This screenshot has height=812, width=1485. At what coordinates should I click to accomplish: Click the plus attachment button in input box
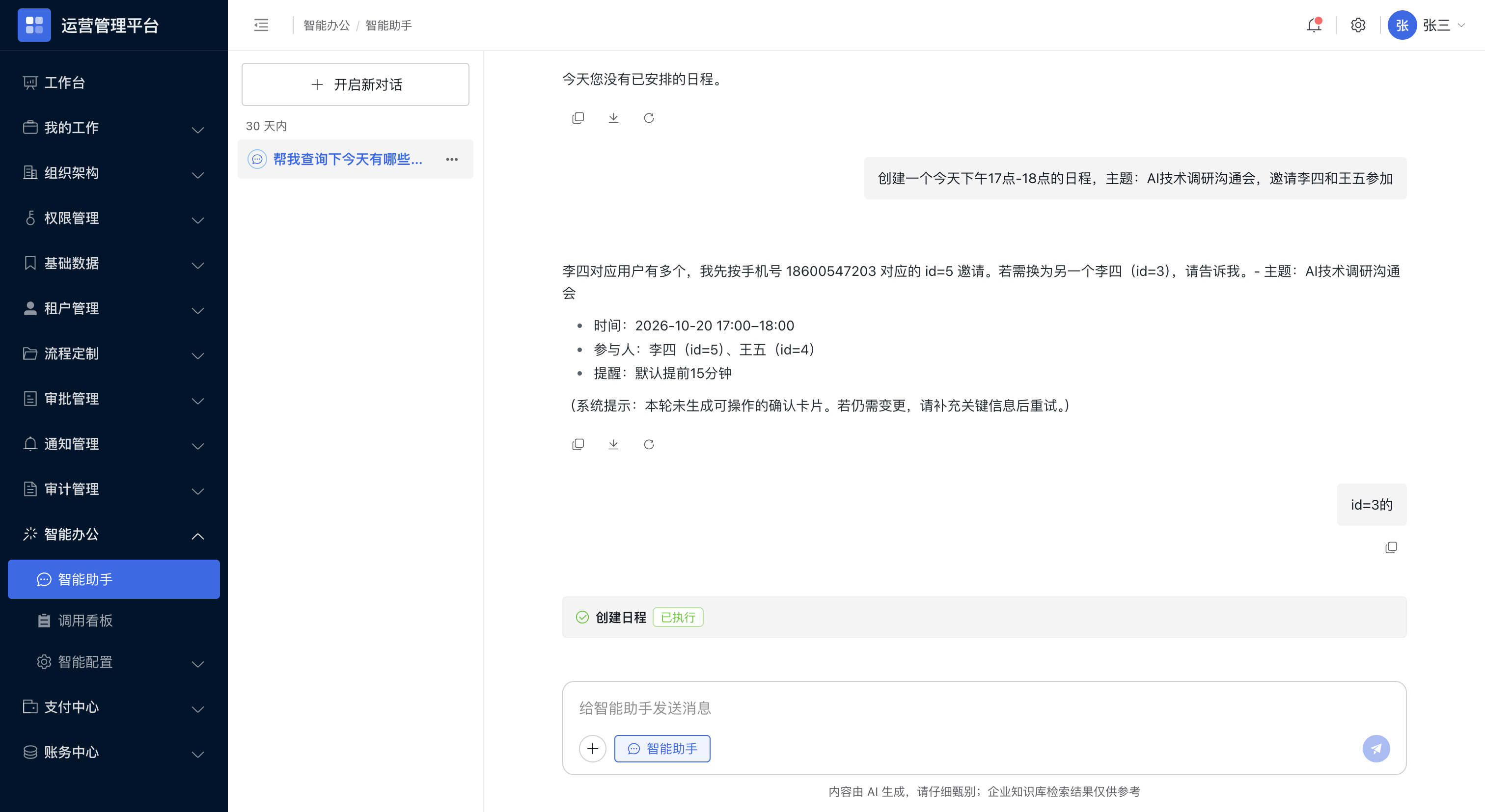[x=592, y=748]
